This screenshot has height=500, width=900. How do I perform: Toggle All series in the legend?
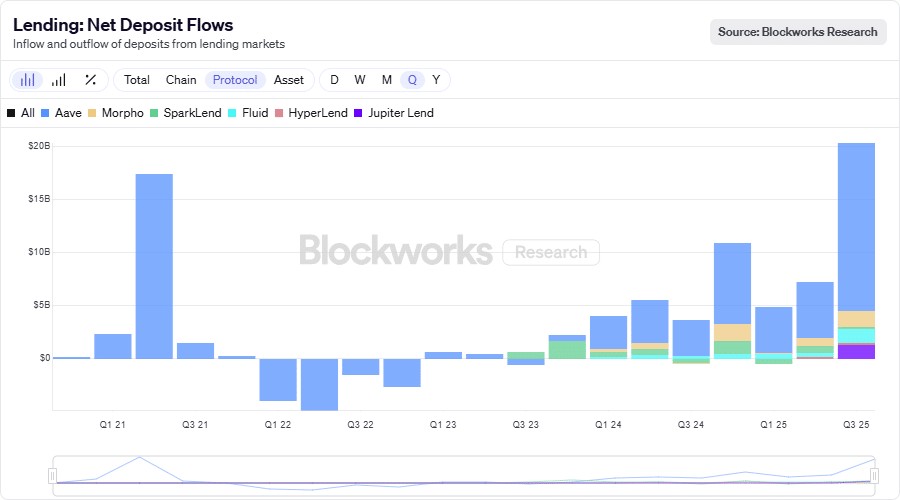[21, 113]
